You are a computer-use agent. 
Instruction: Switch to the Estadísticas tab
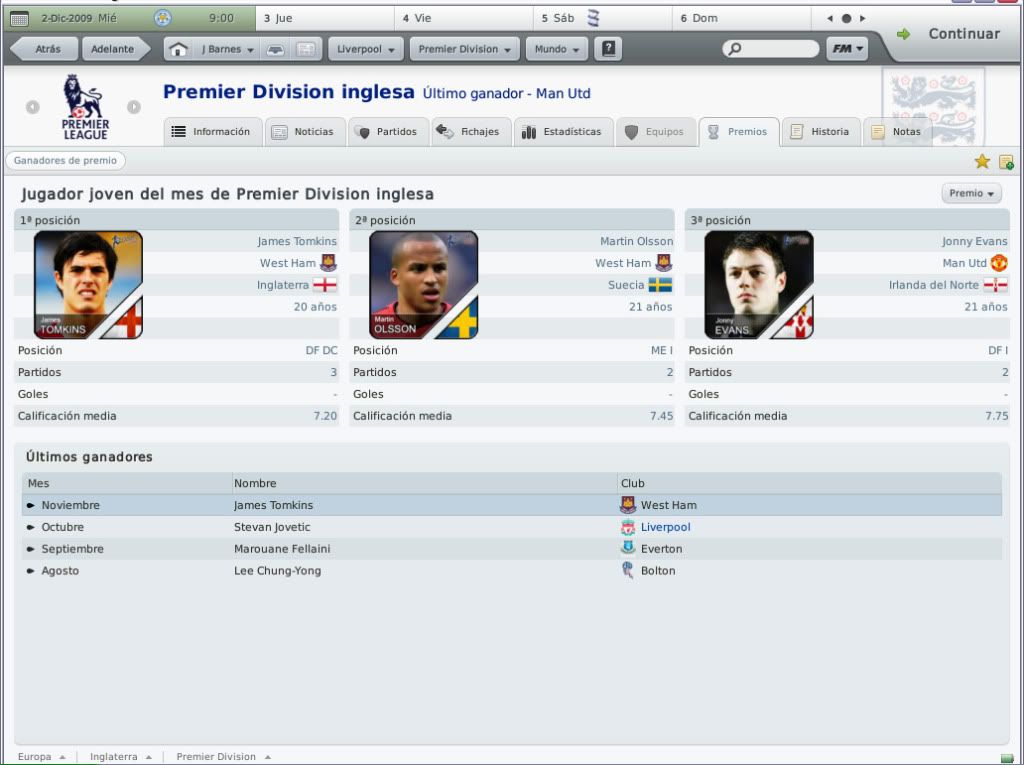564,132
